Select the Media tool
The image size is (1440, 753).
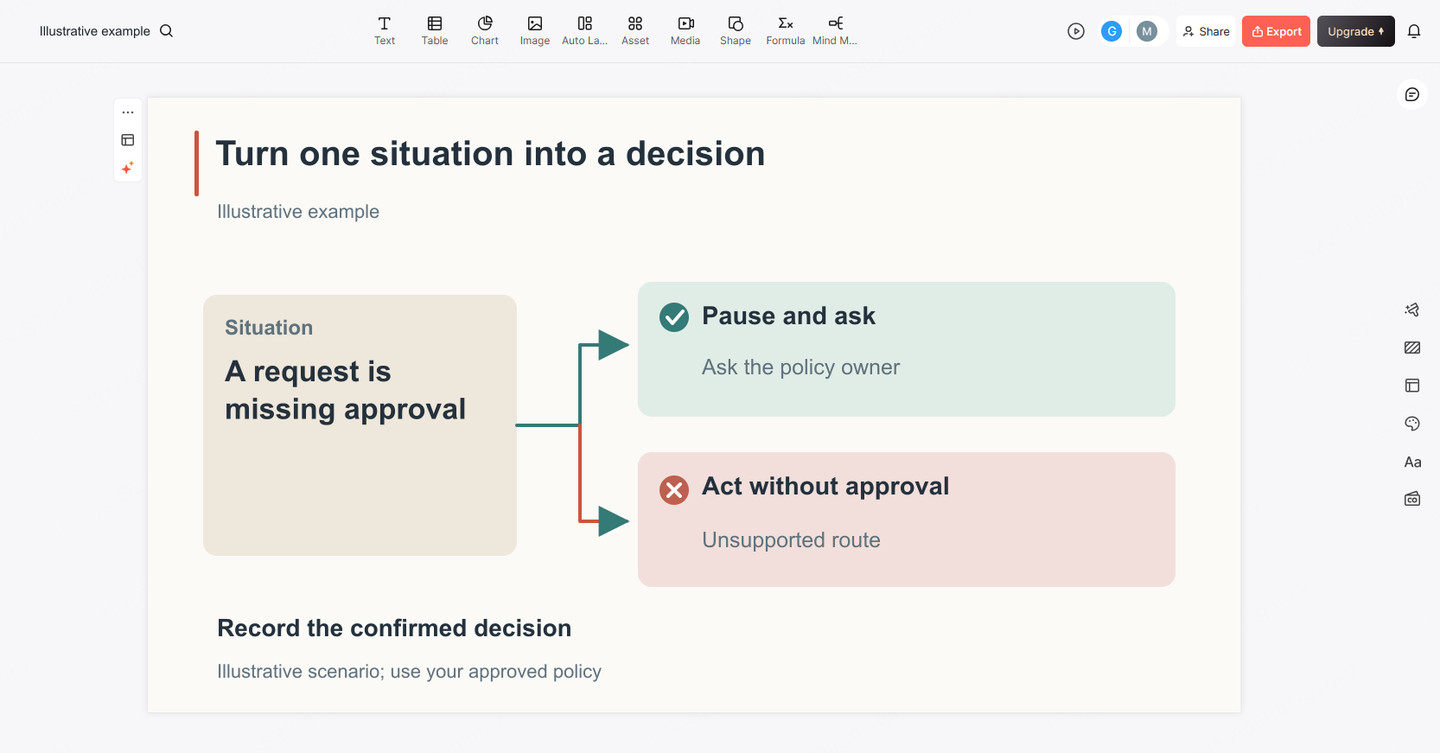(685, 30)
